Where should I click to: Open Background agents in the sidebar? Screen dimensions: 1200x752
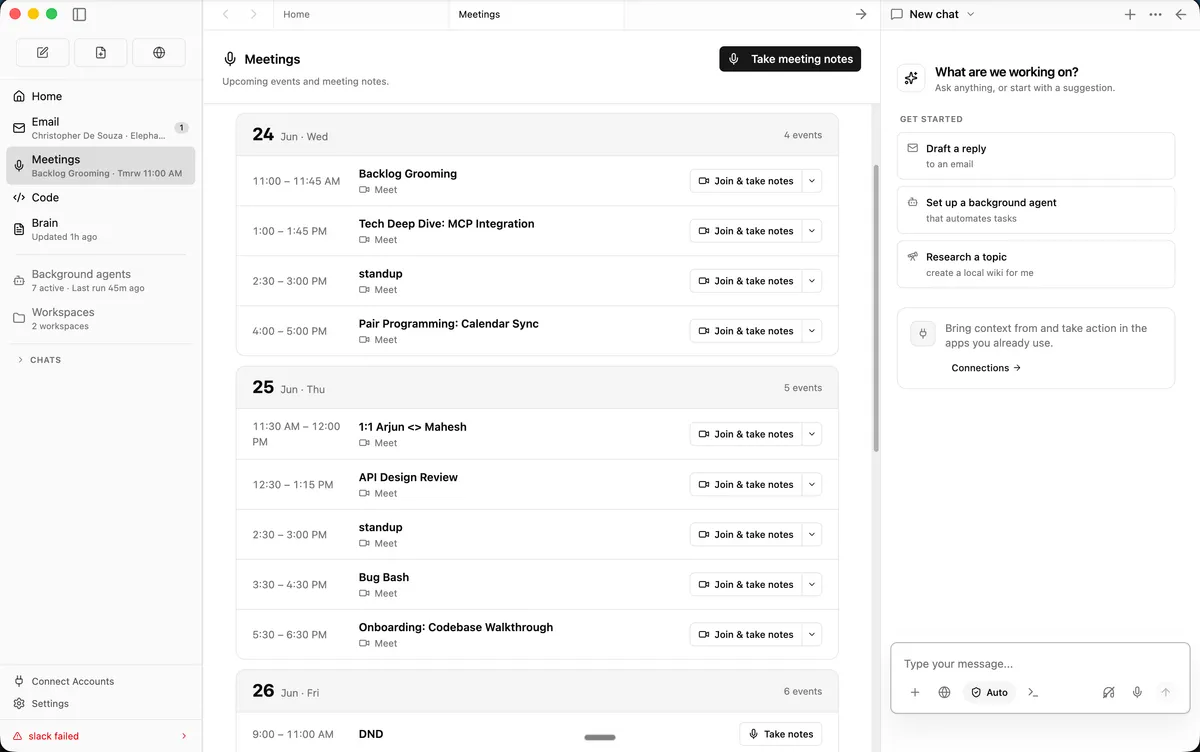(x=101, y=280)
